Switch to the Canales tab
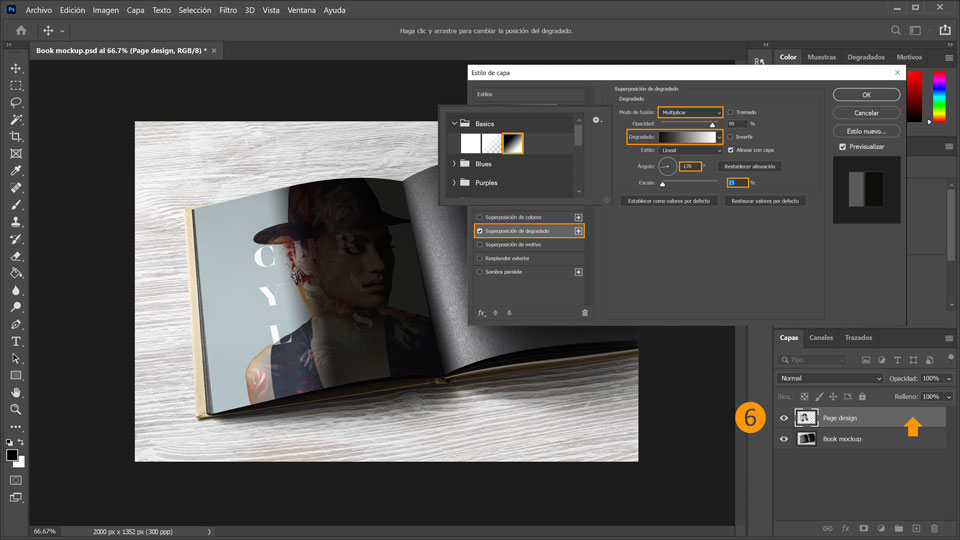The image size is (960, 540). pyautogui.click(x=821, y=338)
